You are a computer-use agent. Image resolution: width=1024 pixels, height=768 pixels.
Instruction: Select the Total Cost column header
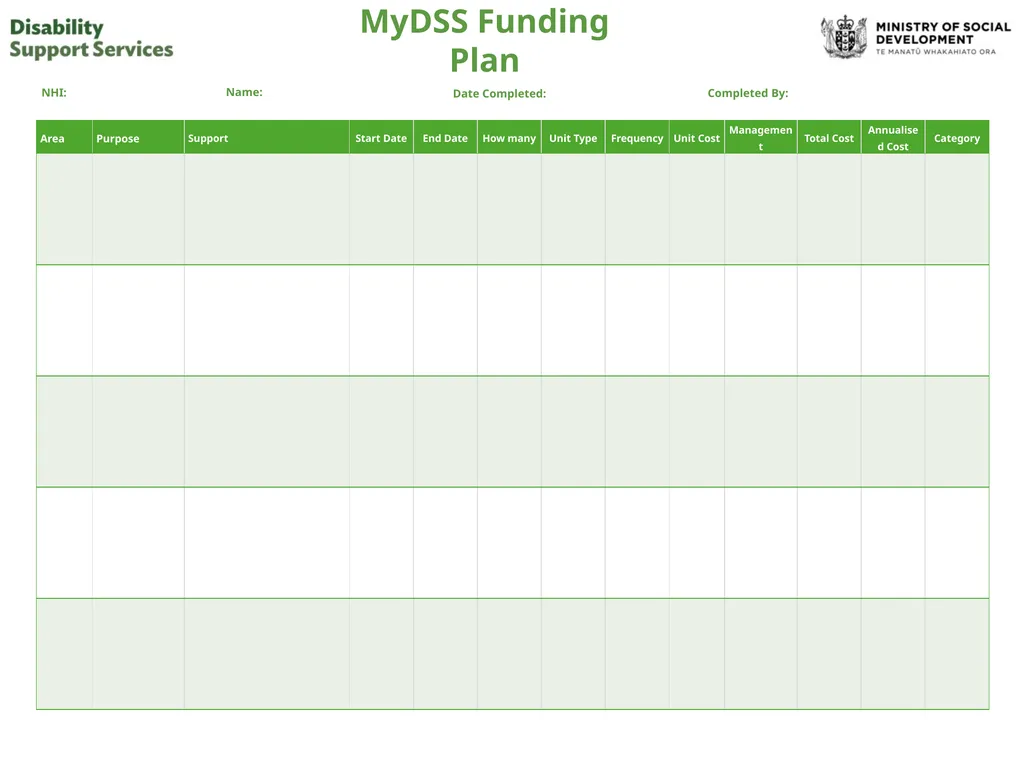[x=829, y=137]
